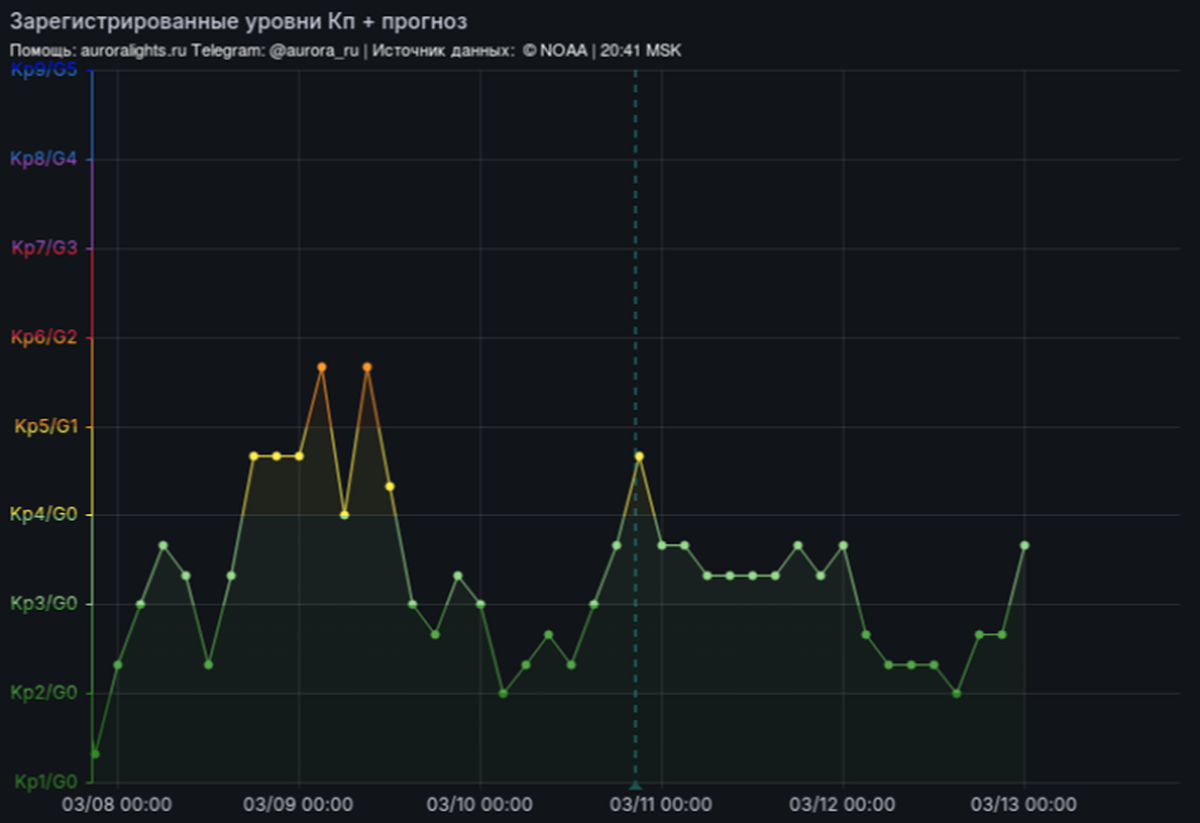The image size is (1200, 823).
Task: Select the first orange peak data point
Action: pyautogui.click(x=322, y=367)
